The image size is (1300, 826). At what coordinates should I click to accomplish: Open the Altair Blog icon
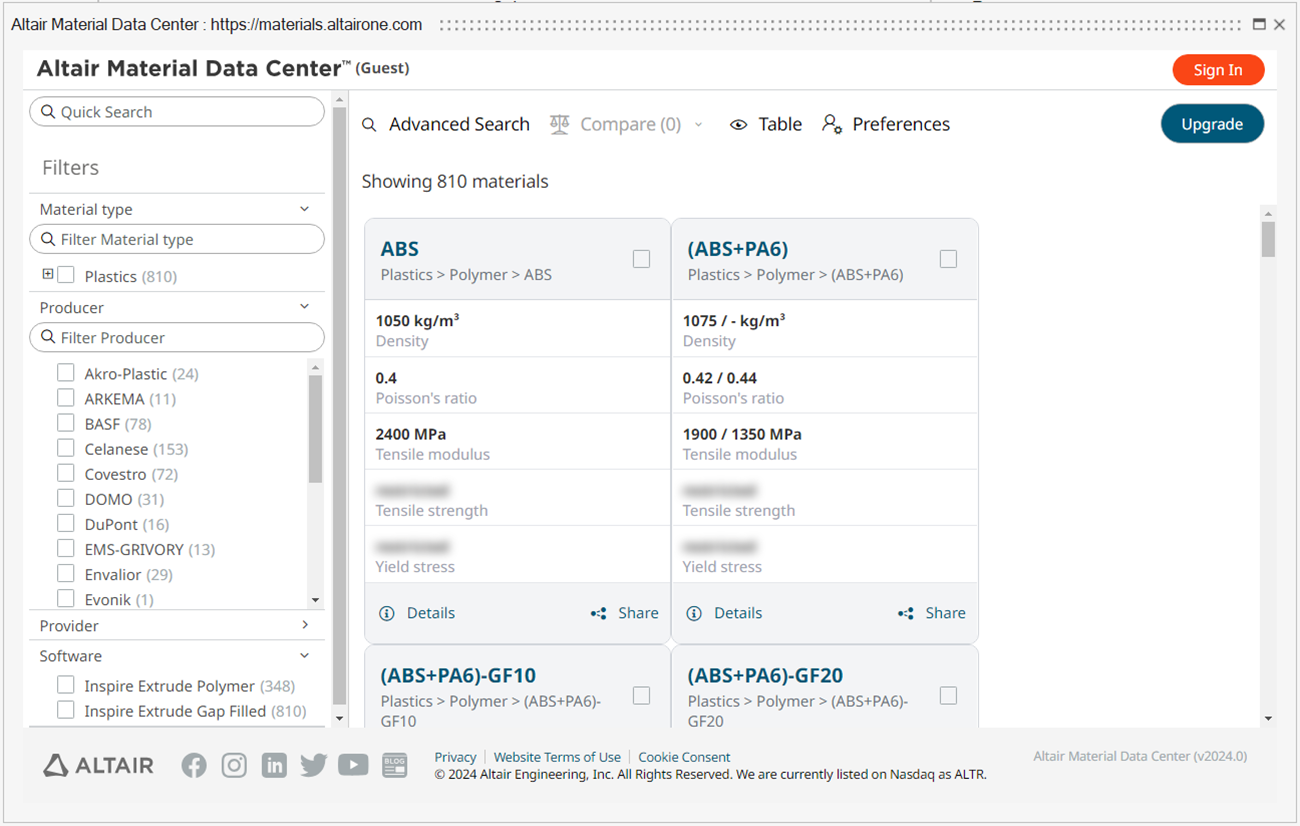click(x=395, y=765)
